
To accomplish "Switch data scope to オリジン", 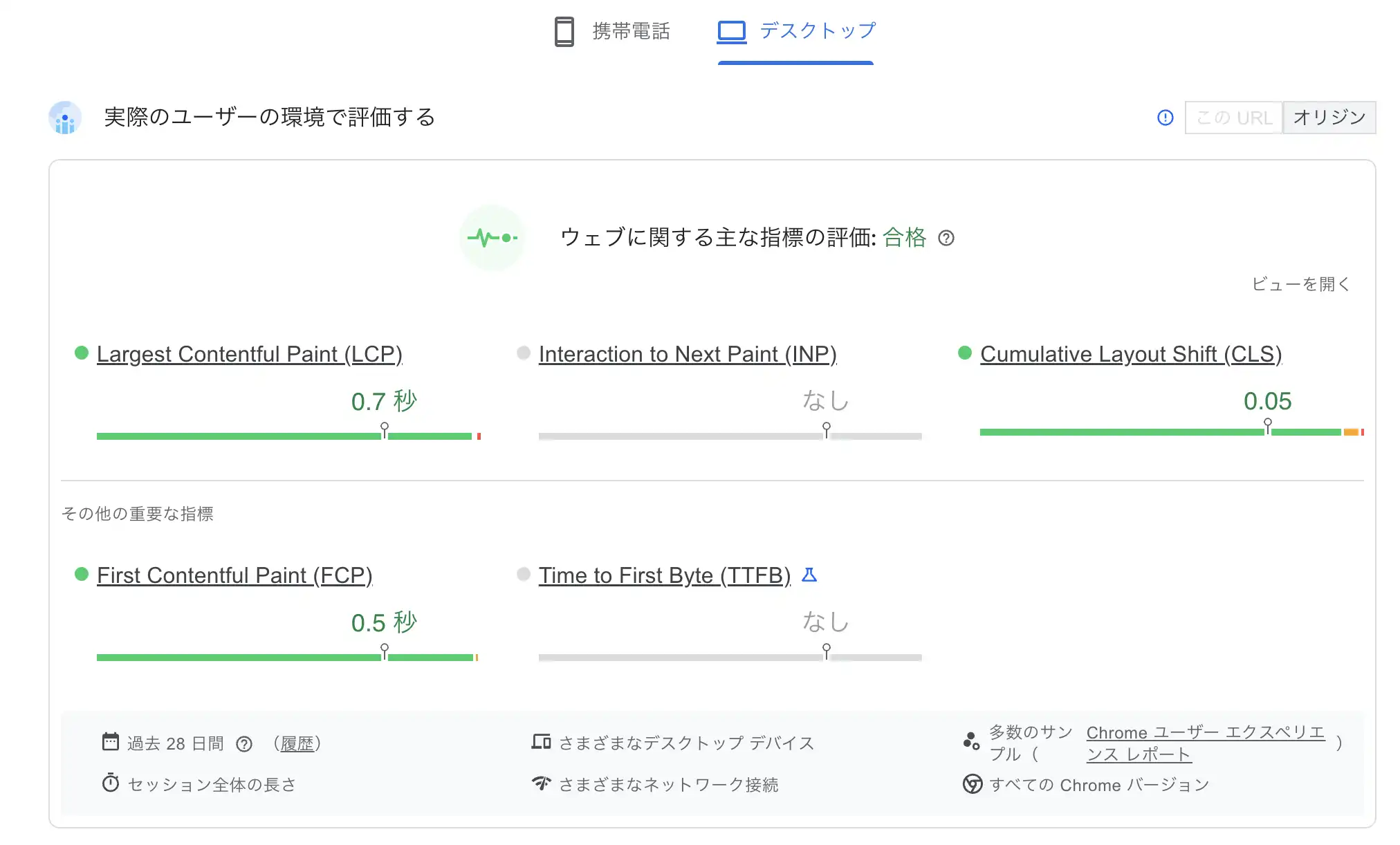I will click(1329, 118).
